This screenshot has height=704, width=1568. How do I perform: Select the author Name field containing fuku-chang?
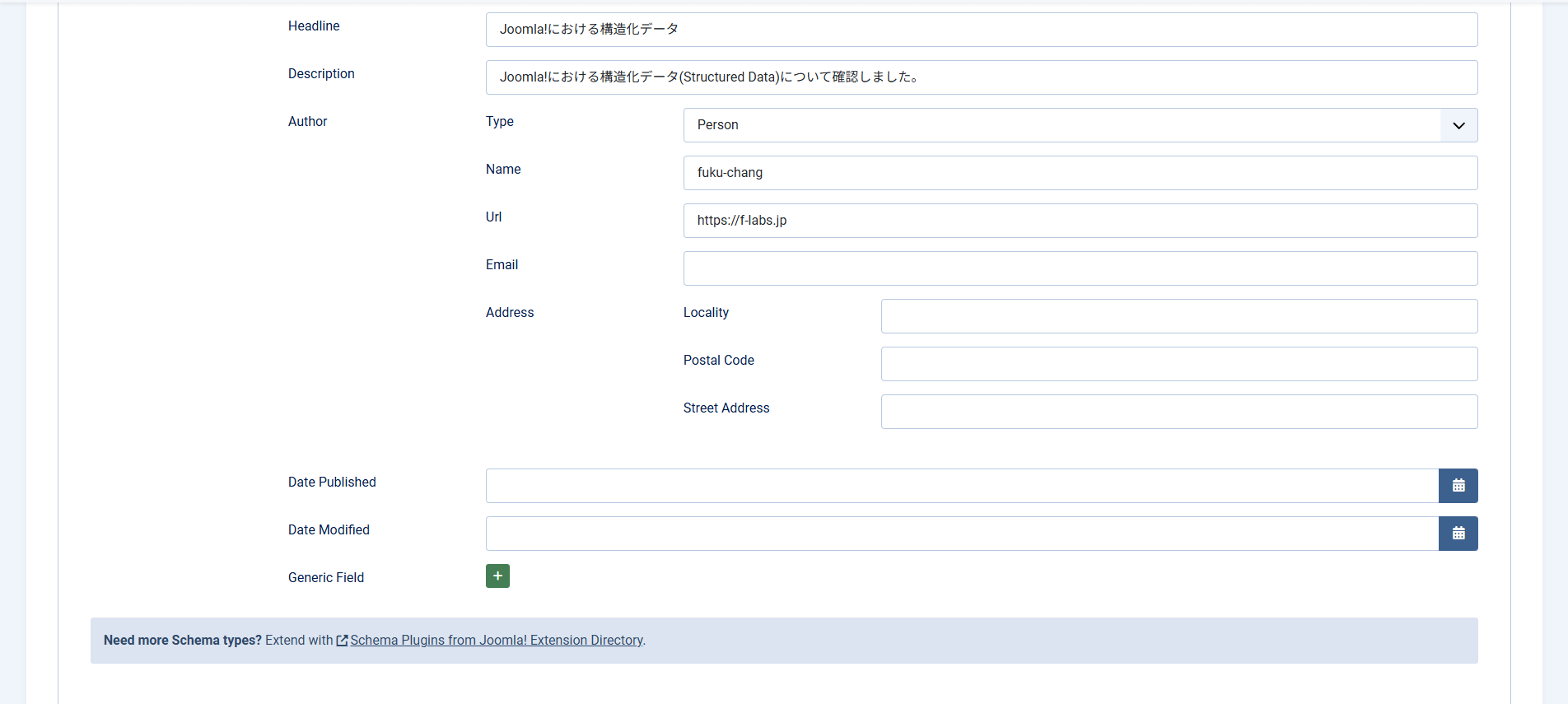(x=1080, y=173)
